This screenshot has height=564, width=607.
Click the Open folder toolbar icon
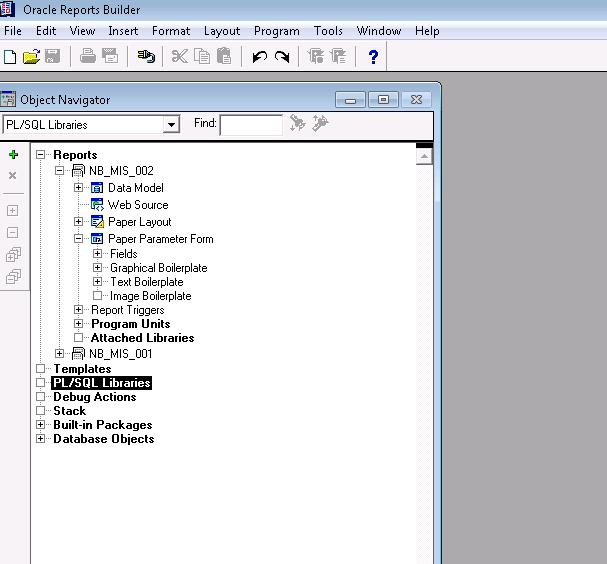tap(31, 57)
